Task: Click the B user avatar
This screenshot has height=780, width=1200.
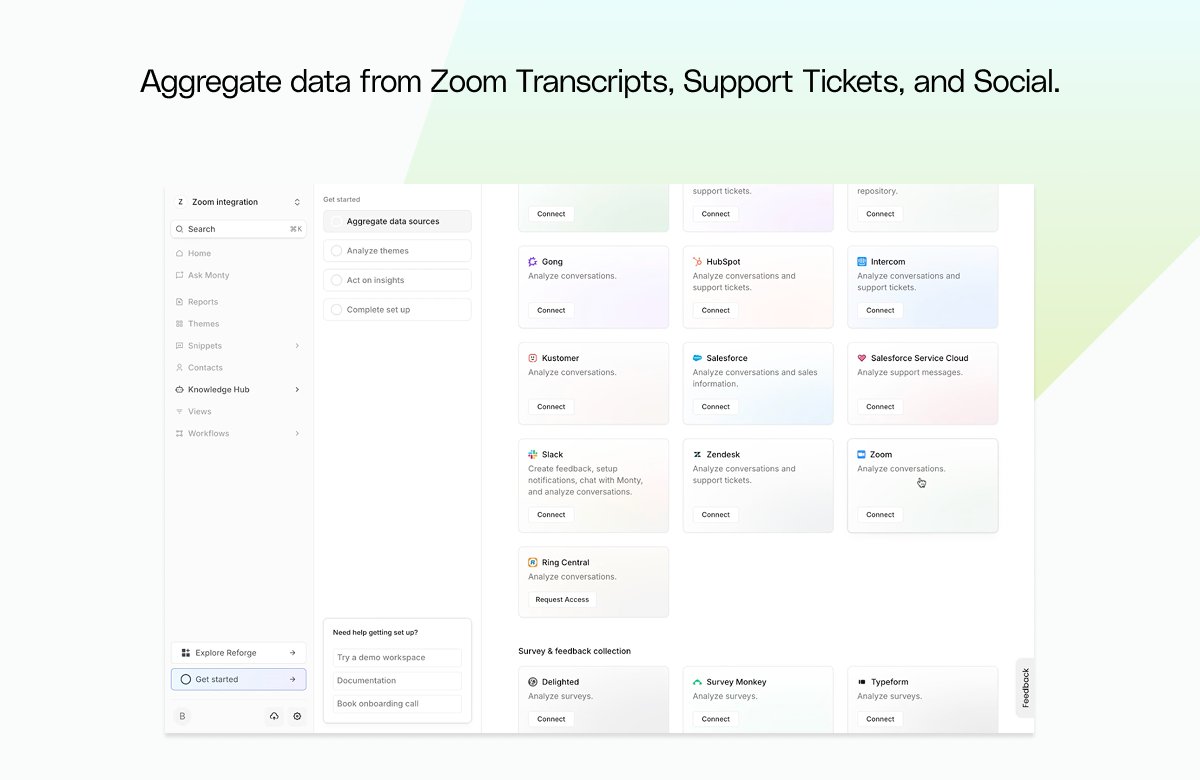Action: pyautogui.click(x=182, y=716)
